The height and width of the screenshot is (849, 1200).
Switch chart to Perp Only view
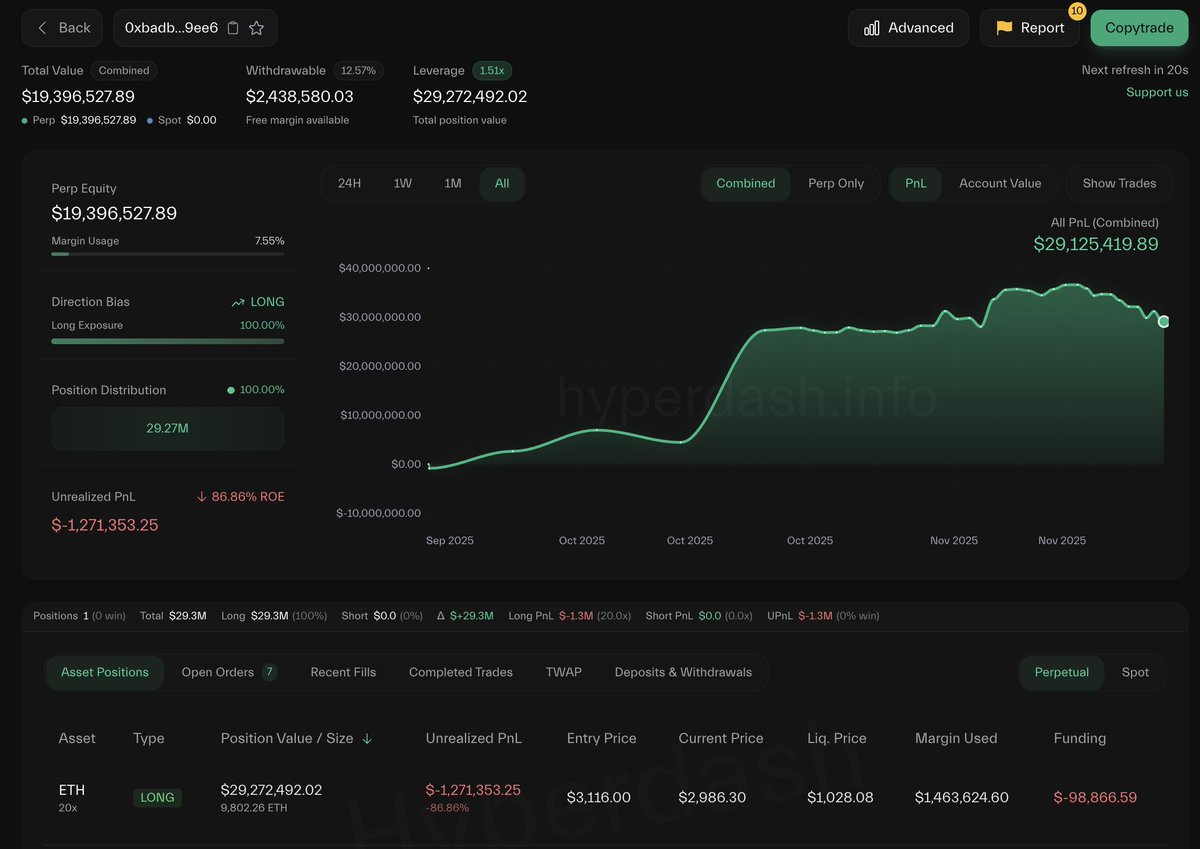pos(836,183)
